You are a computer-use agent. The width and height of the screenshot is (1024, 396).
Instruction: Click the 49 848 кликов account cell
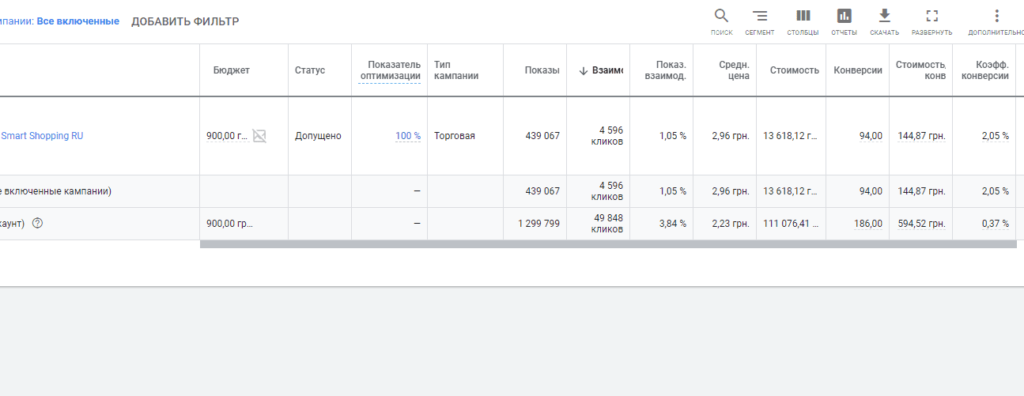pyautogui.click(x=607, y=223)
